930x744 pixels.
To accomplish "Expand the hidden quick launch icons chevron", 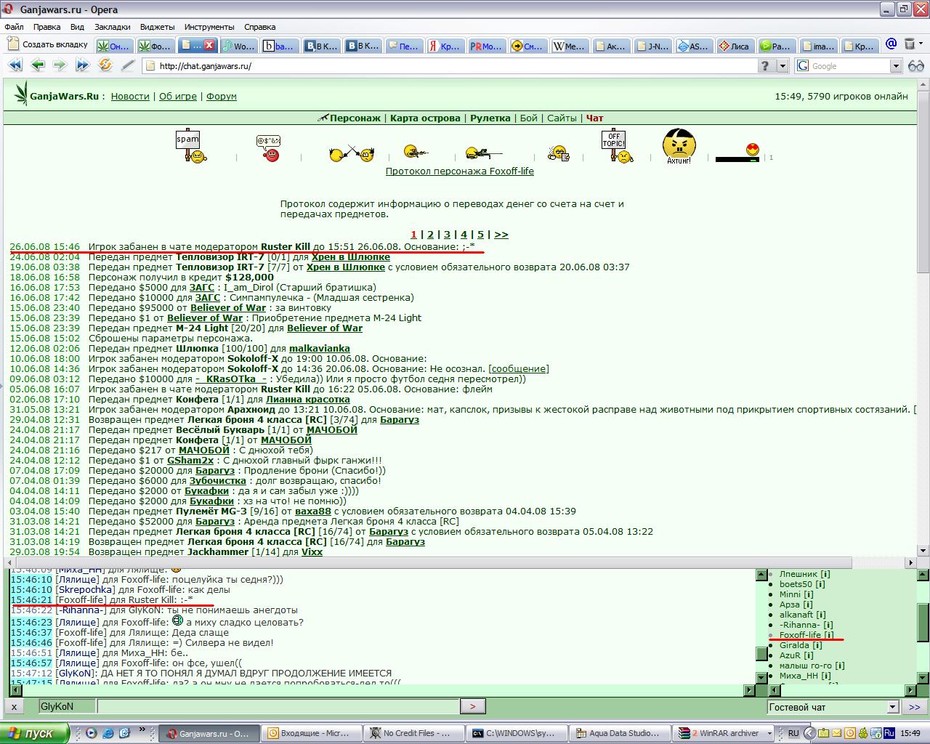I will (x=142, y=730).
